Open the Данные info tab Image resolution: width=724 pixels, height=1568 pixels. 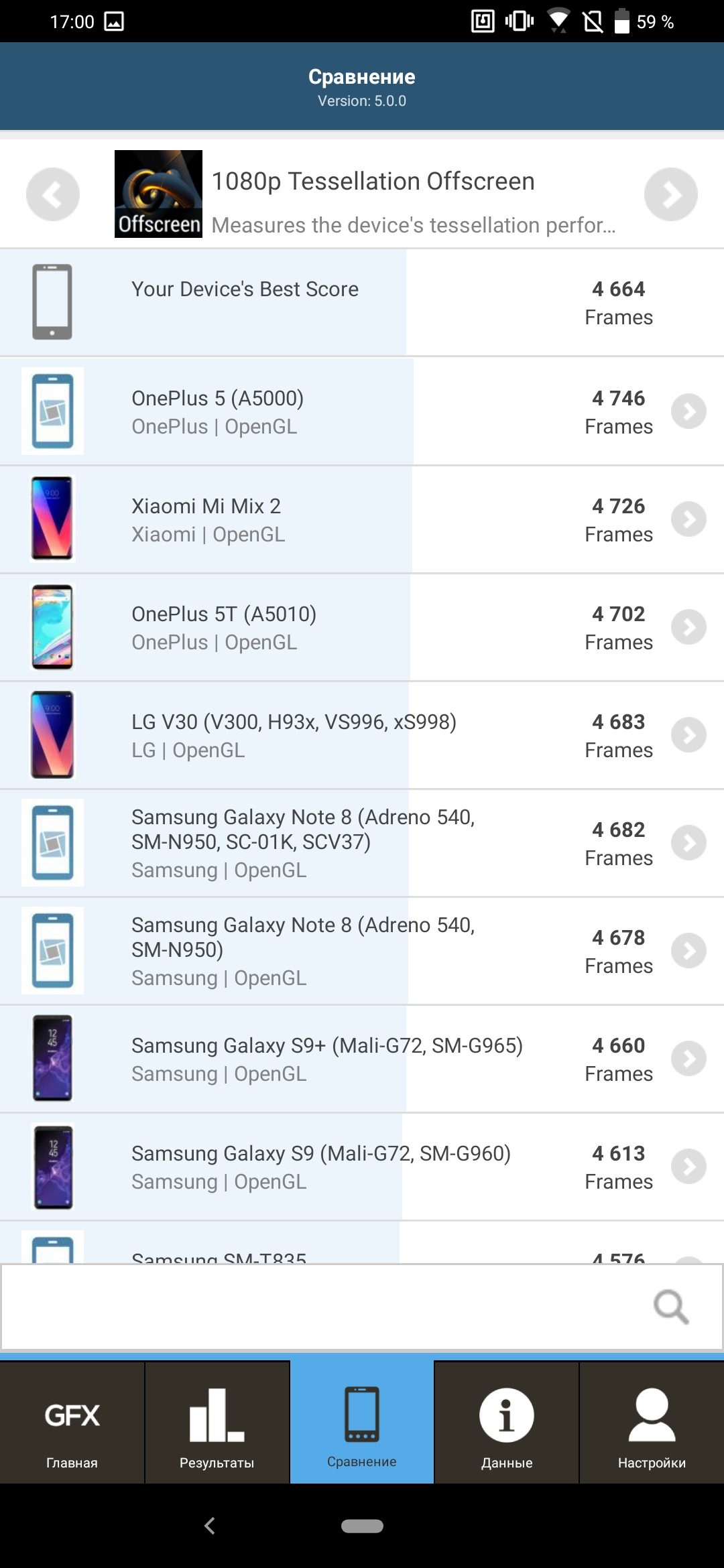point(506,1423)
